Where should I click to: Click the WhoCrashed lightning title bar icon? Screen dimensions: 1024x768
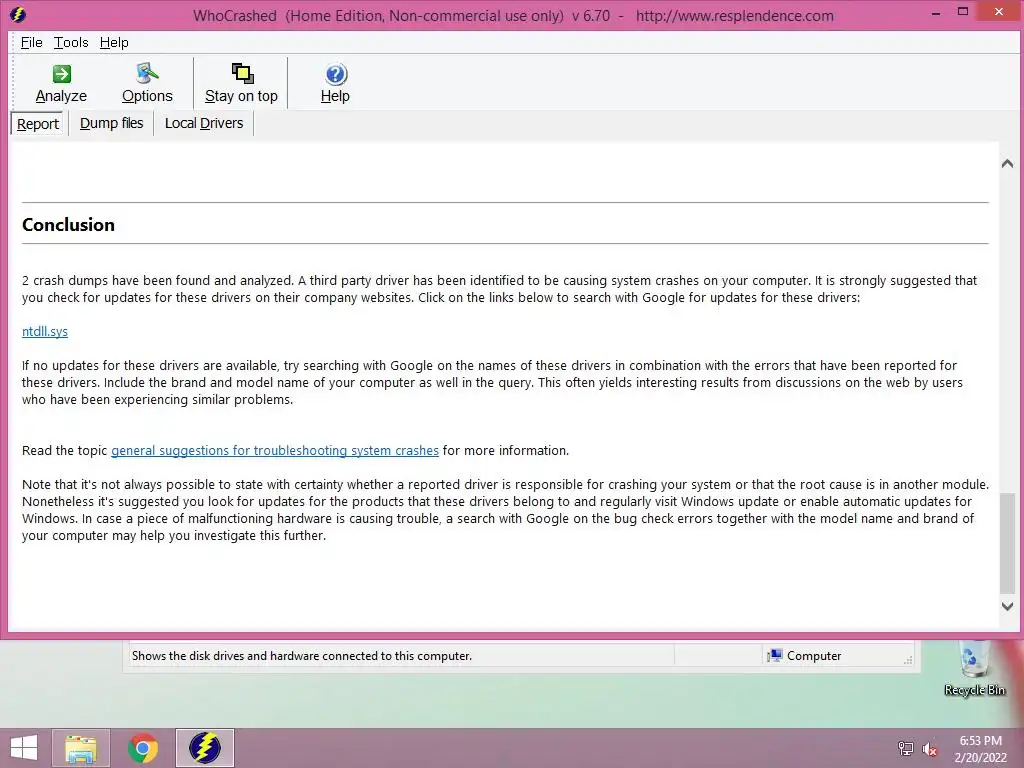click(x=18, y=14)
